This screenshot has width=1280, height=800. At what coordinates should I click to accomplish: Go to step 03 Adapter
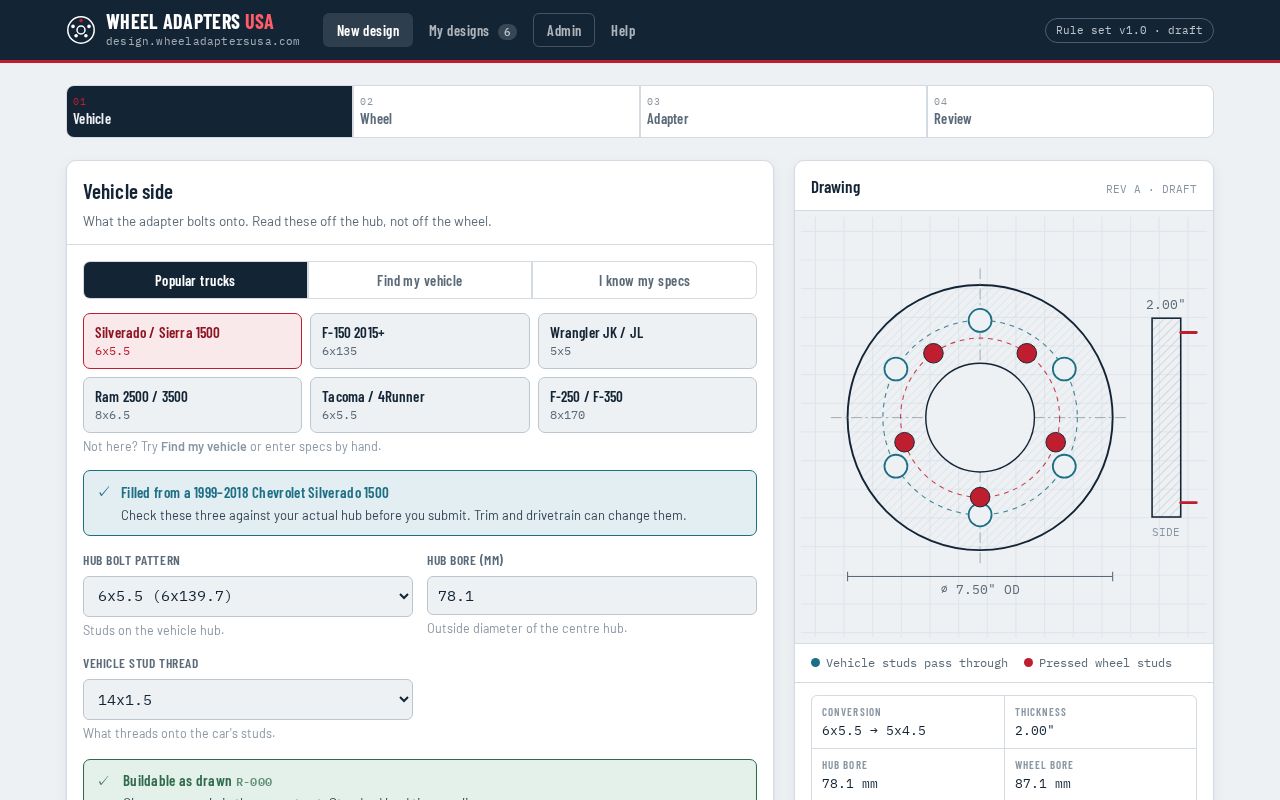pos(784,111)
